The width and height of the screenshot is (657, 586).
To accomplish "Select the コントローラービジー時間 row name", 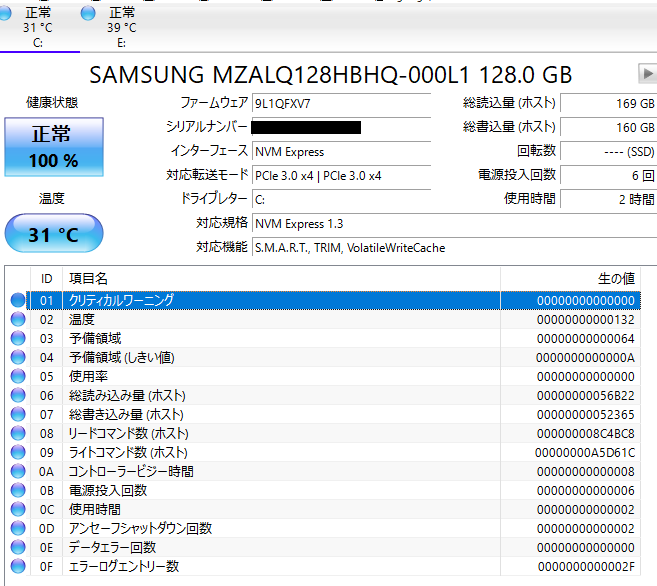I will coord(131,471).
